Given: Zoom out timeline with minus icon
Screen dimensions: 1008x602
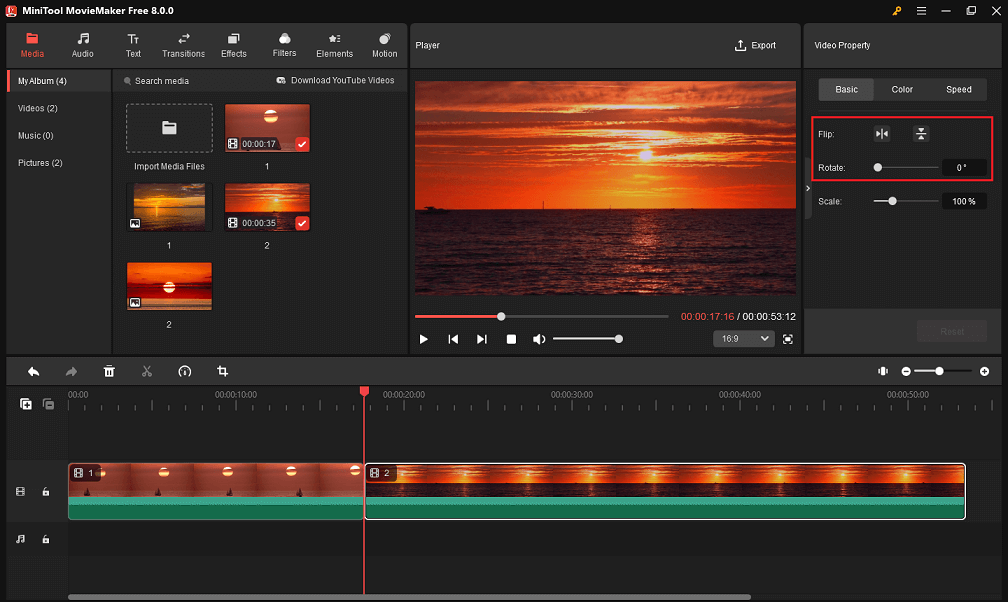Looking at the screenshot, I should (x=906, y=371).
